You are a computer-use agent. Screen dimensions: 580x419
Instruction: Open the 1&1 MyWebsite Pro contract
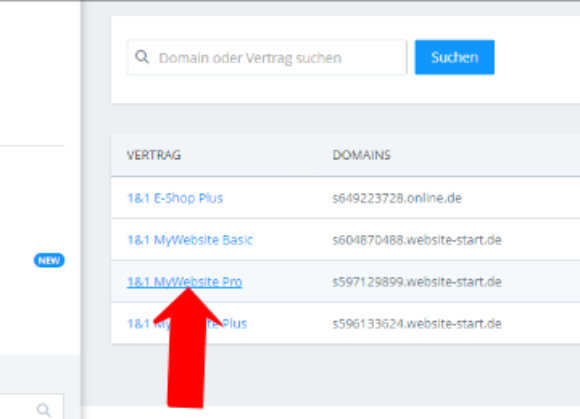[185, 282]
